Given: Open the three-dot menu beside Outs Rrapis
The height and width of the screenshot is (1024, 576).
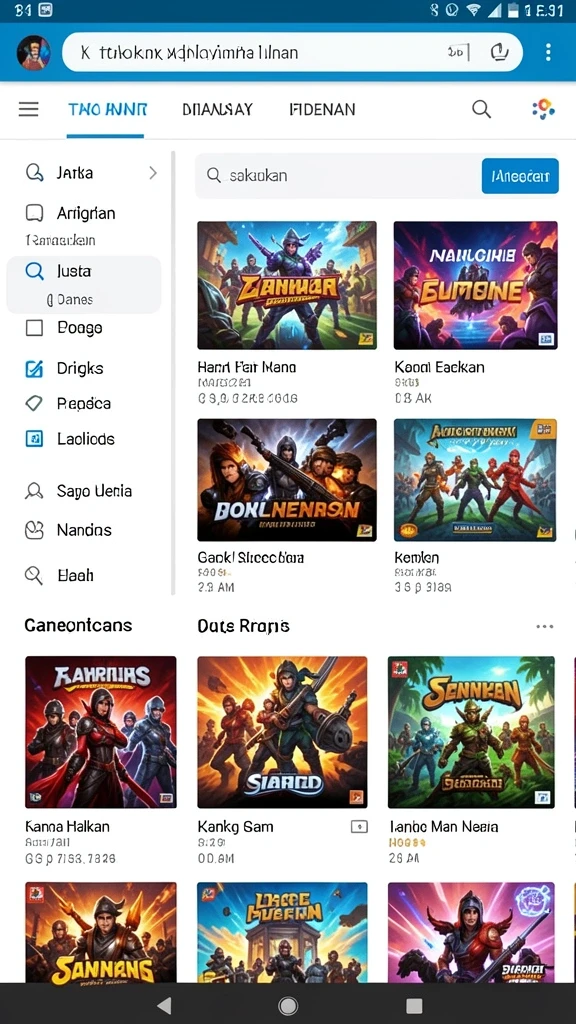Looking at the screenshot, I should coord(545,626).
